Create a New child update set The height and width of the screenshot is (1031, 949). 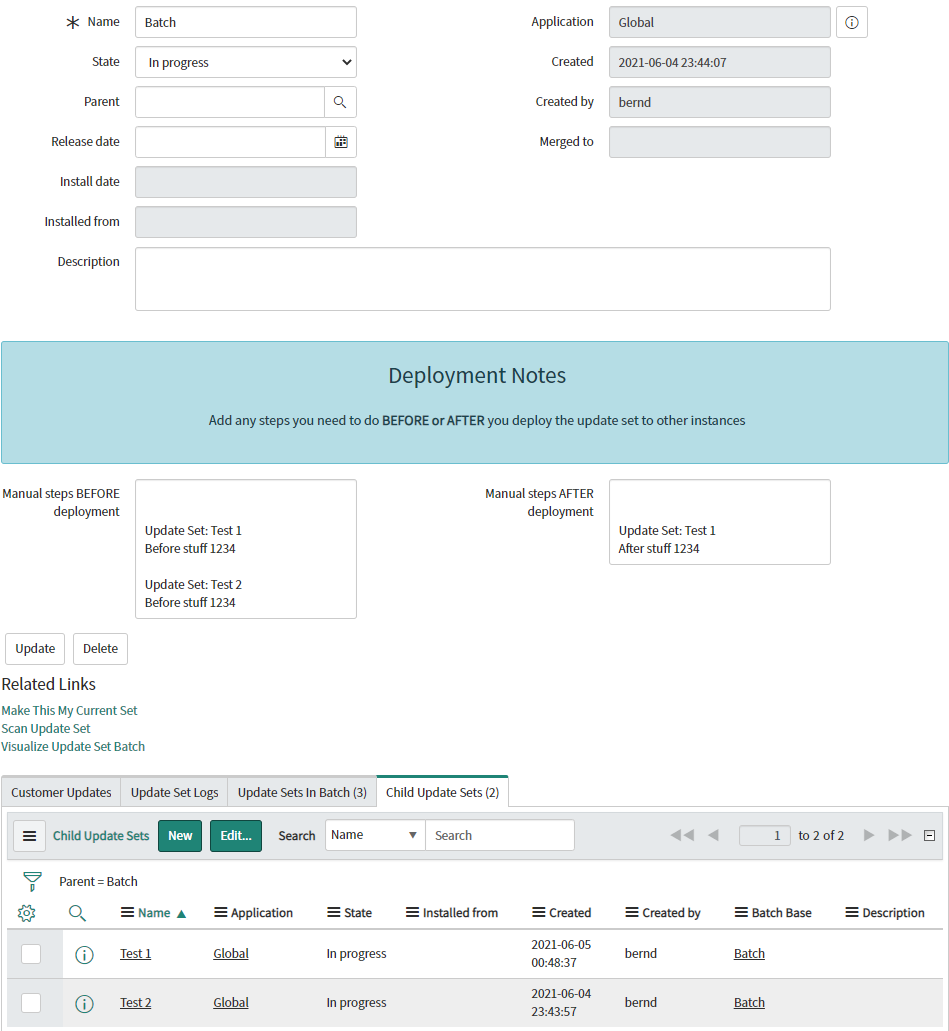(x=180, y=836)
